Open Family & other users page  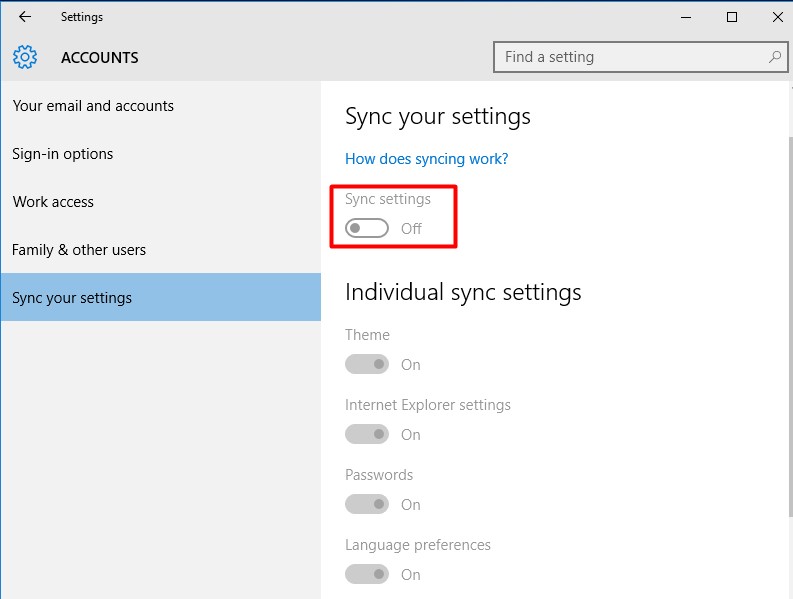[x=79, y=250]
